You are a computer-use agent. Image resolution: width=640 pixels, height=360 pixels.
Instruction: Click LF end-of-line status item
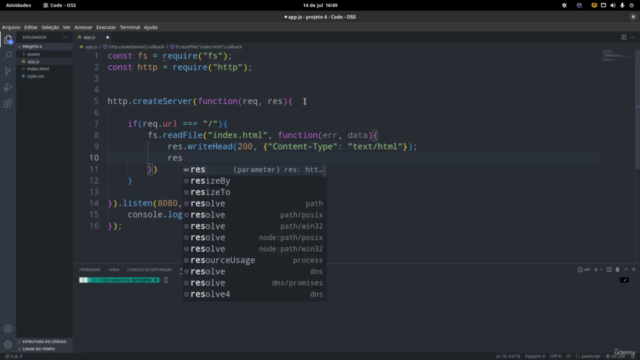click(x=568, y=356)
